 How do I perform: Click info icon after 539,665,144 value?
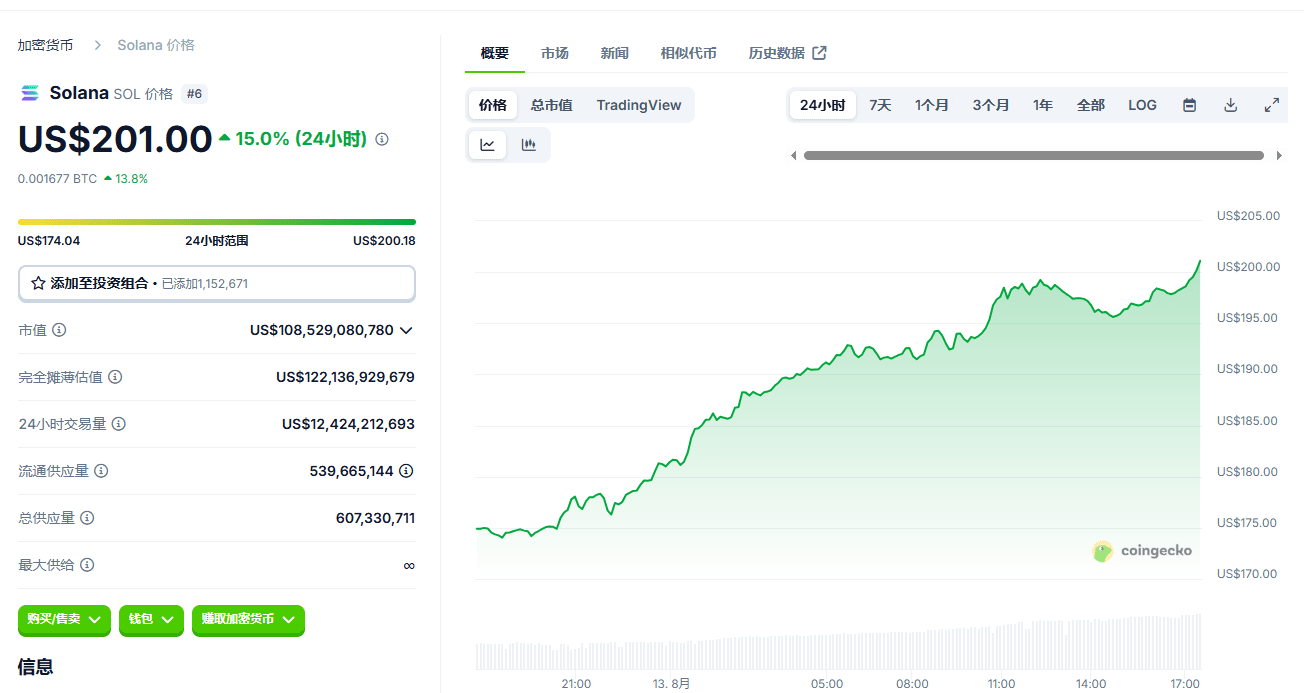click(406, 471)
